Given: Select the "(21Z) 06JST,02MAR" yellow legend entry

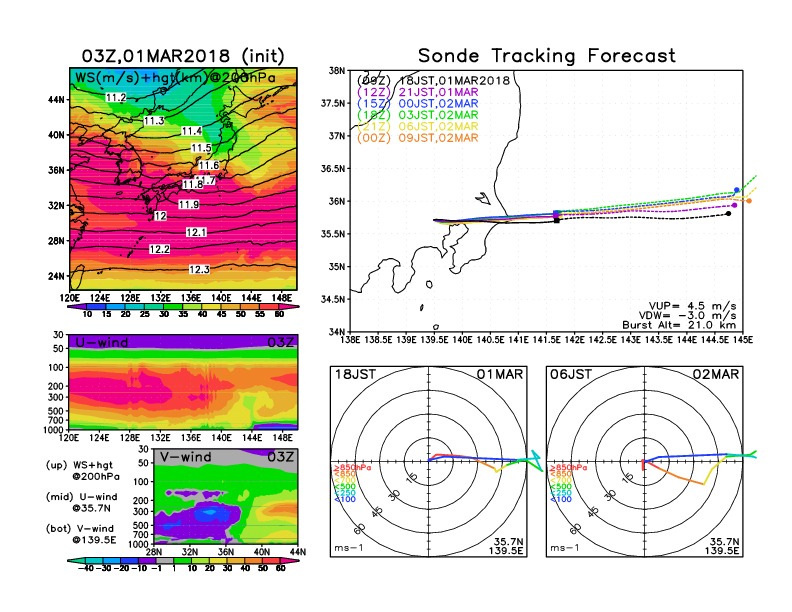Looking at the screenshot, I should click(x=418, y=127).
